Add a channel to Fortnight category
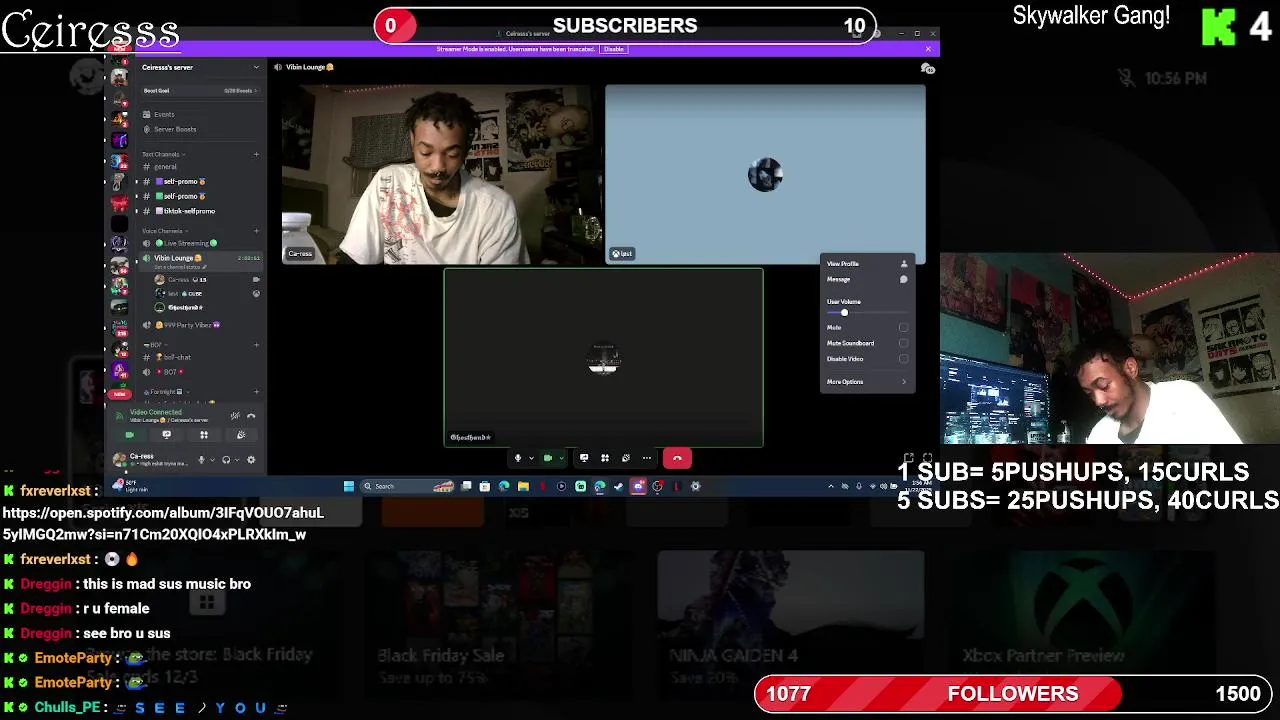Viewport: 1280px width, 720px height. (x=256, y=391)
